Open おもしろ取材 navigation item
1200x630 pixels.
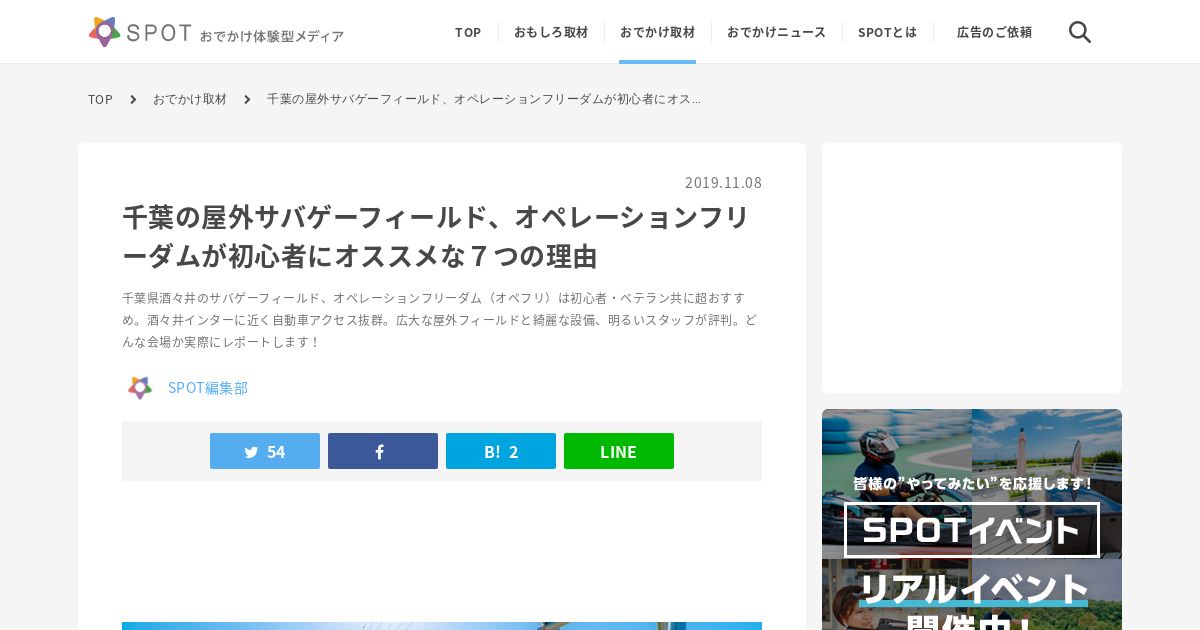coord(551,32)
